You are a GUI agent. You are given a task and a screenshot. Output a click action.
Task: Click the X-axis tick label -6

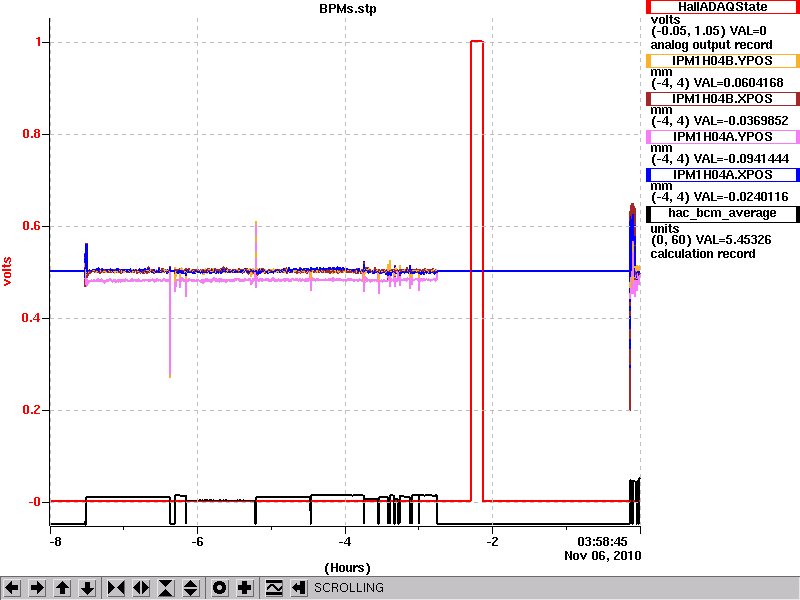coord(197,542)
